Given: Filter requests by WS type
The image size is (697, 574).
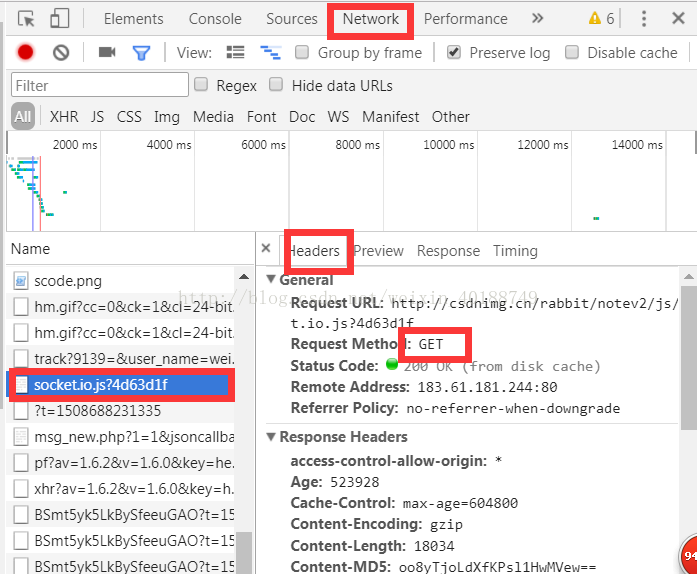Looking at the screenshot, I should pyautogui.click(x=338, y=116).
